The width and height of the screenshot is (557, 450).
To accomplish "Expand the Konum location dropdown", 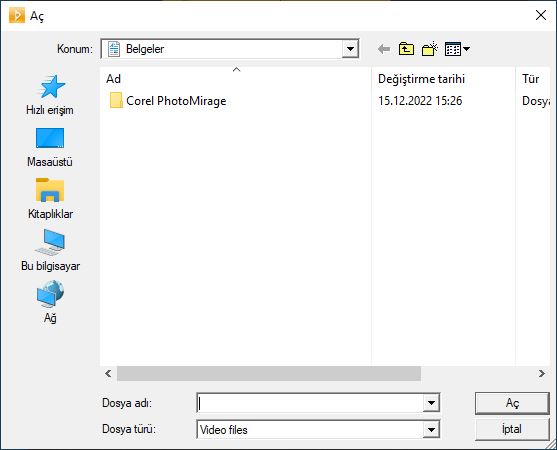I will (350, 49).
